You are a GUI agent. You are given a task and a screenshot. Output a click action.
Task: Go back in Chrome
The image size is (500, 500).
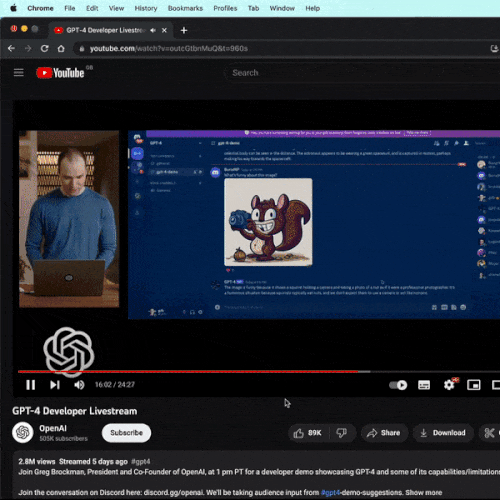[x=11, y=49]
